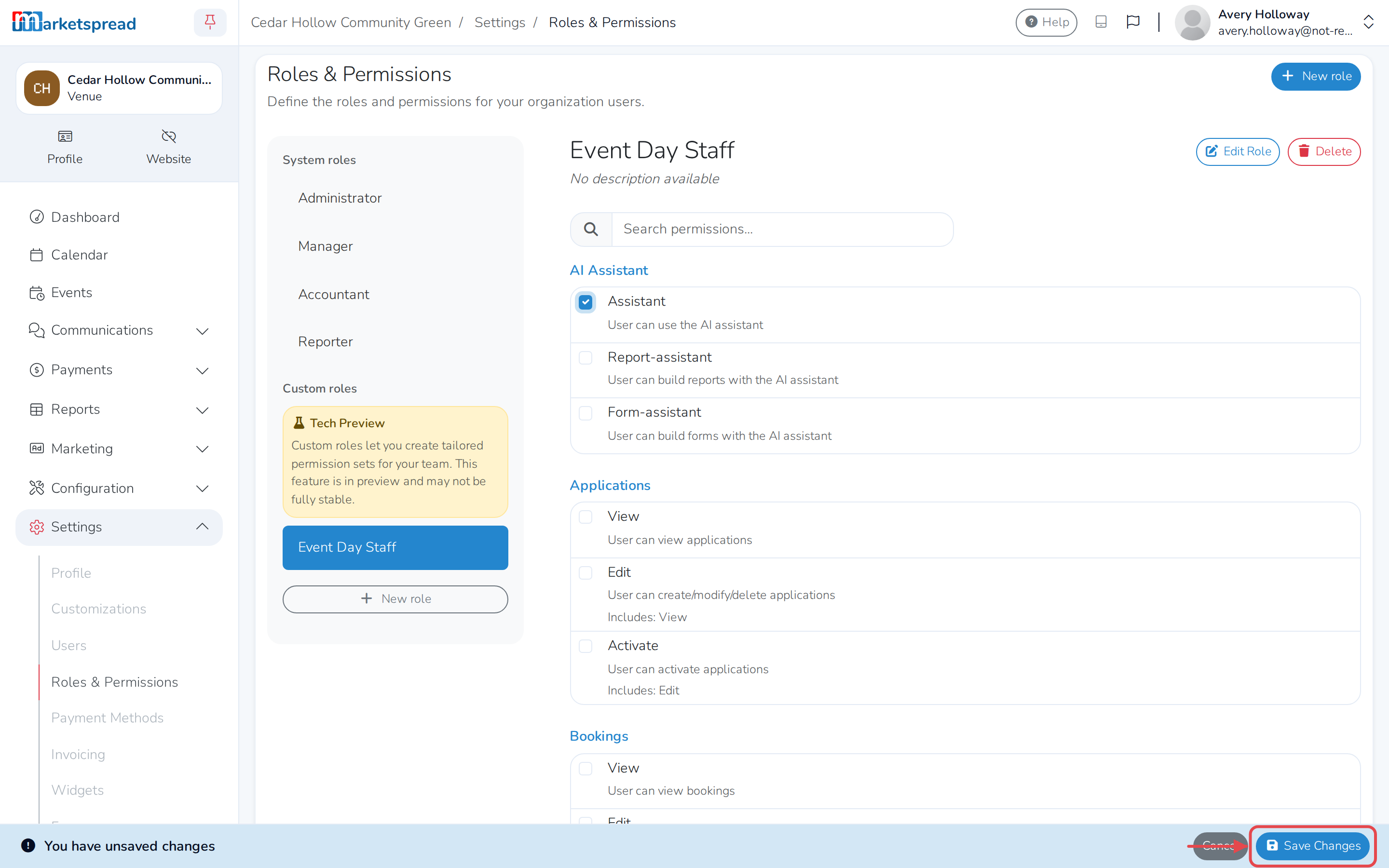The image size is (1389, 868).
Task: Select the Manager system role
Action: click(395, 246)
